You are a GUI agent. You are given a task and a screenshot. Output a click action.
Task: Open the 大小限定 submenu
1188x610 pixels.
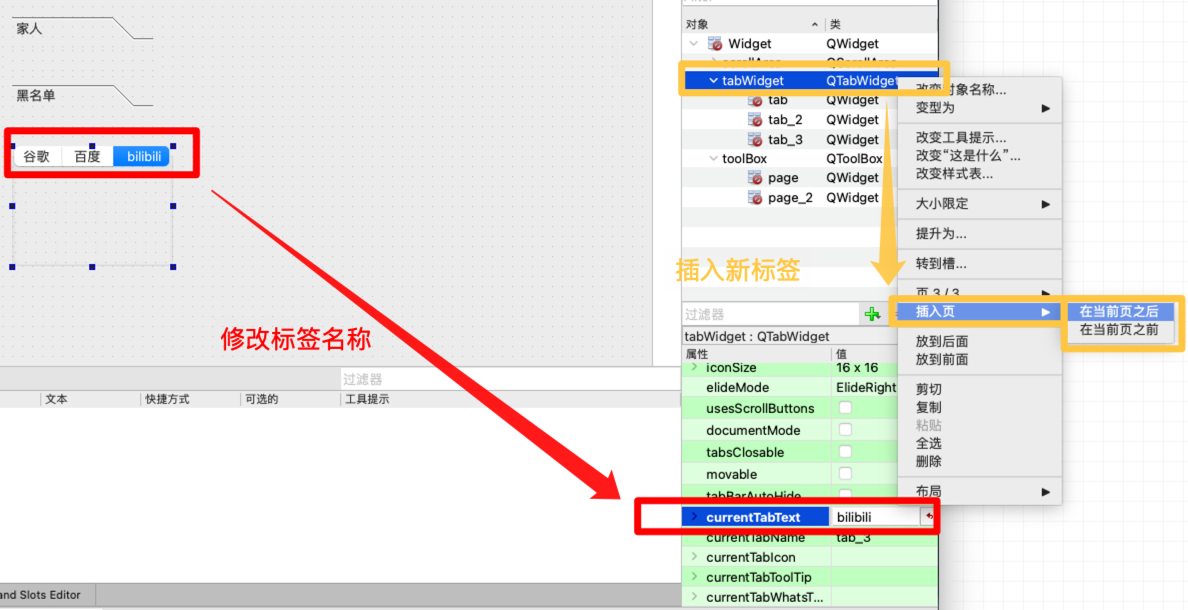point(980,204)
